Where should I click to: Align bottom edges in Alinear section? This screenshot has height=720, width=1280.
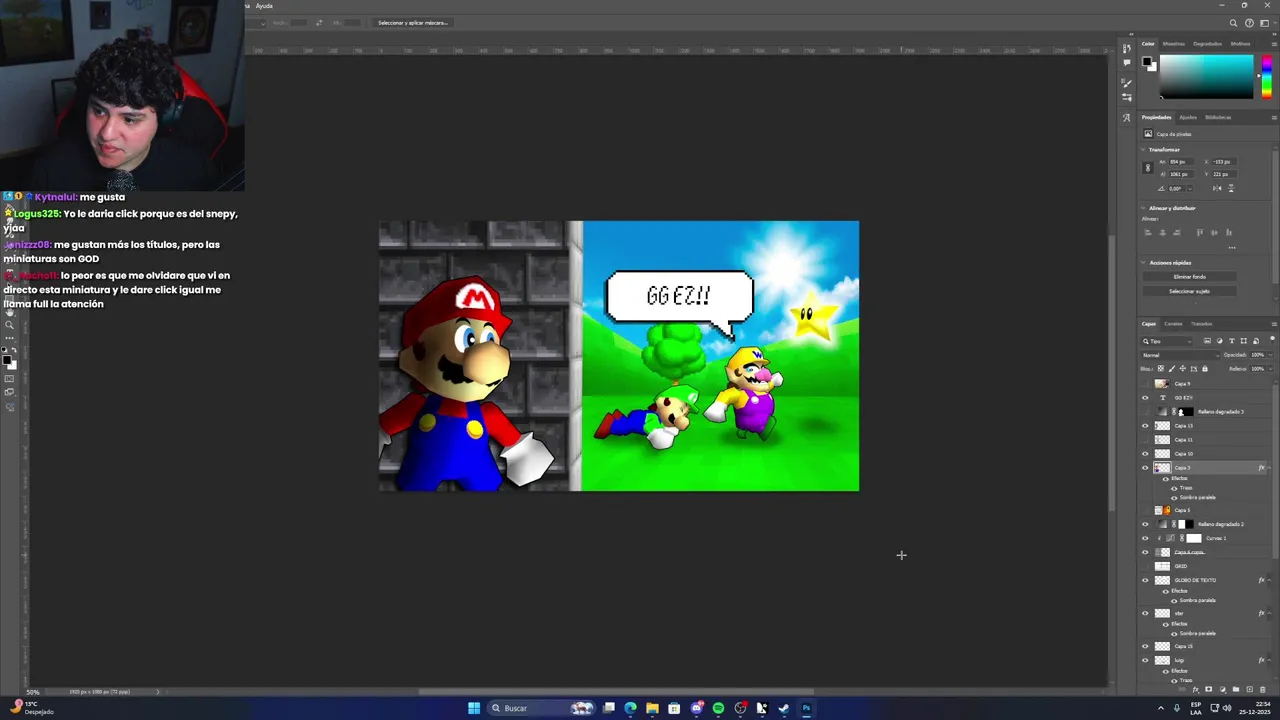[x=1229, y=232]
